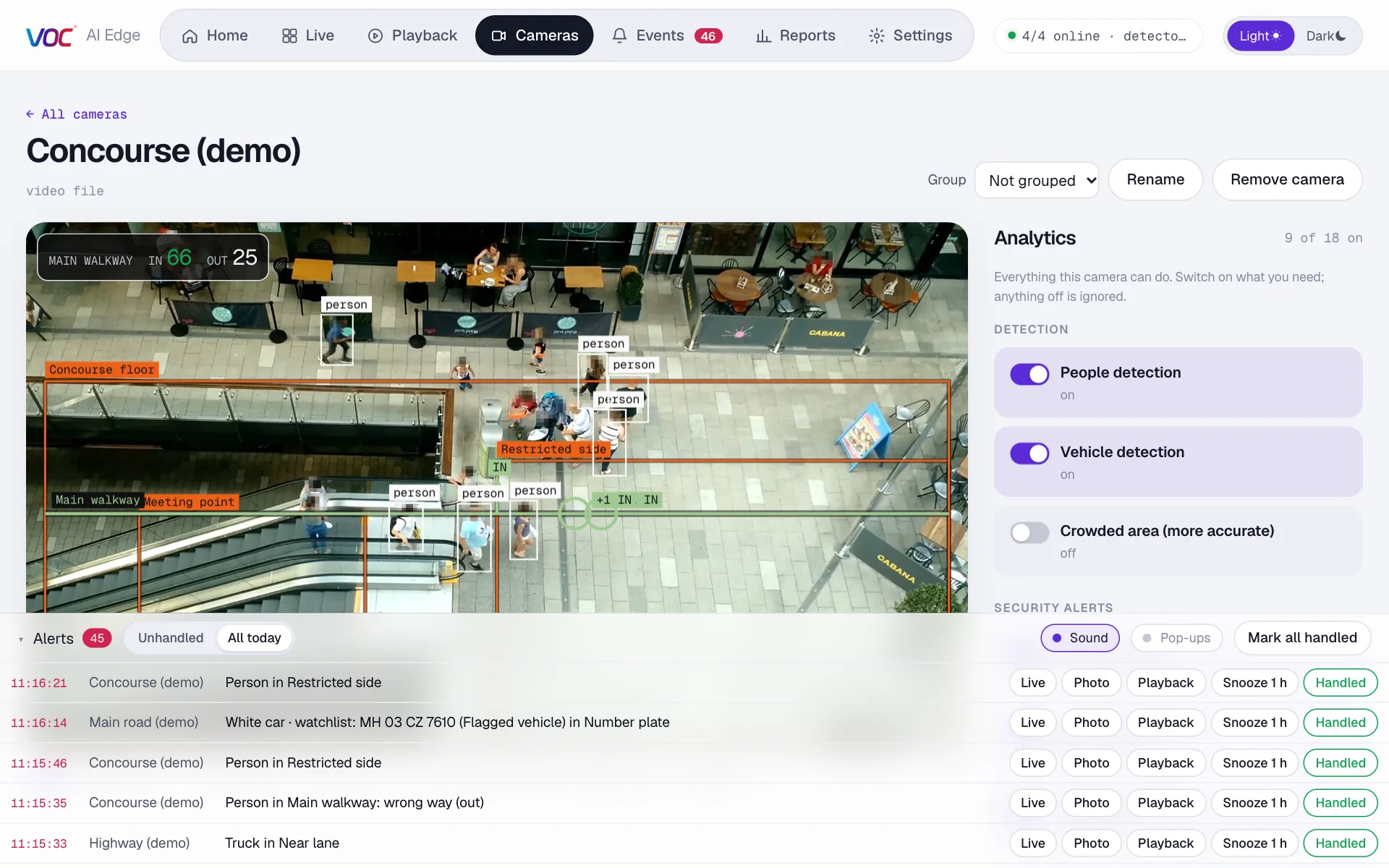Mark the 11:15:35 alert Handled
This screenshot has width=1389, height=868.
point(1341,803)
